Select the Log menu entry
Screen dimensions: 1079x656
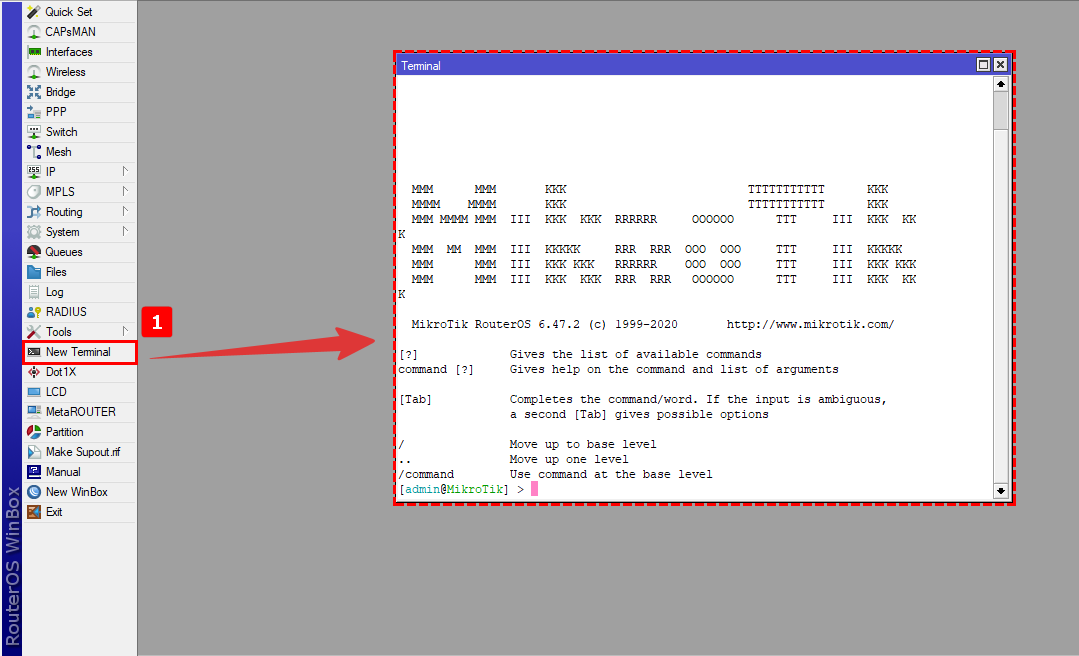(54, 292)
